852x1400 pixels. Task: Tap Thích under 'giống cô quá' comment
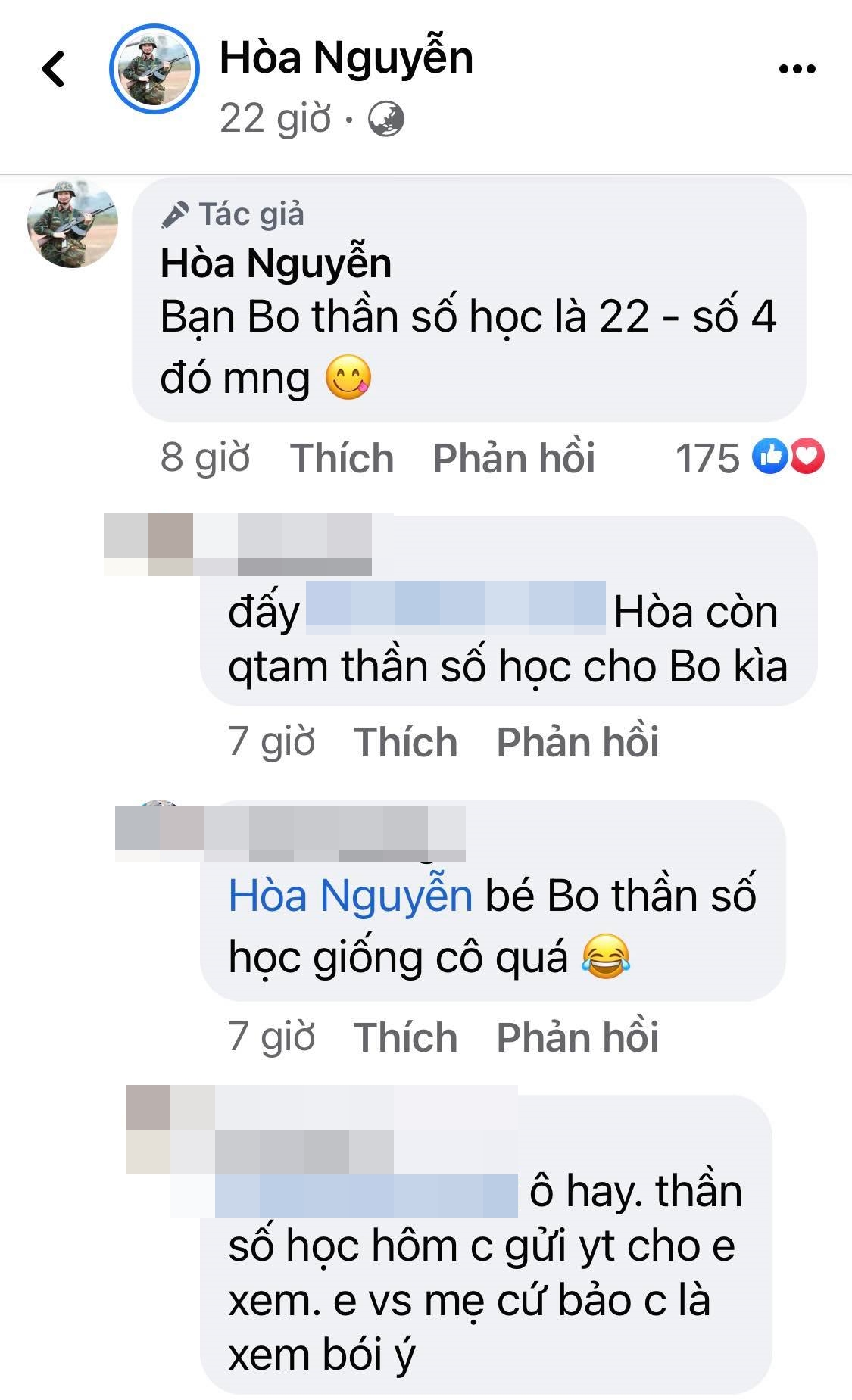tap(406, 1037)
